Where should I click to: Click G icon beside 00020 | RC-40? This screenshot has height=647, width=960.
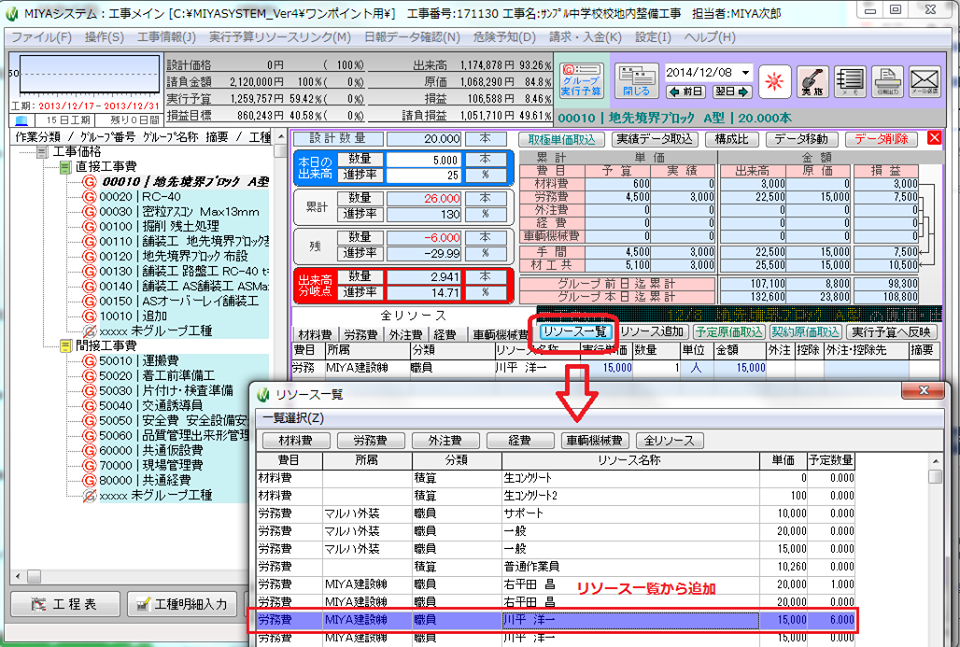(x=89, y=196)
